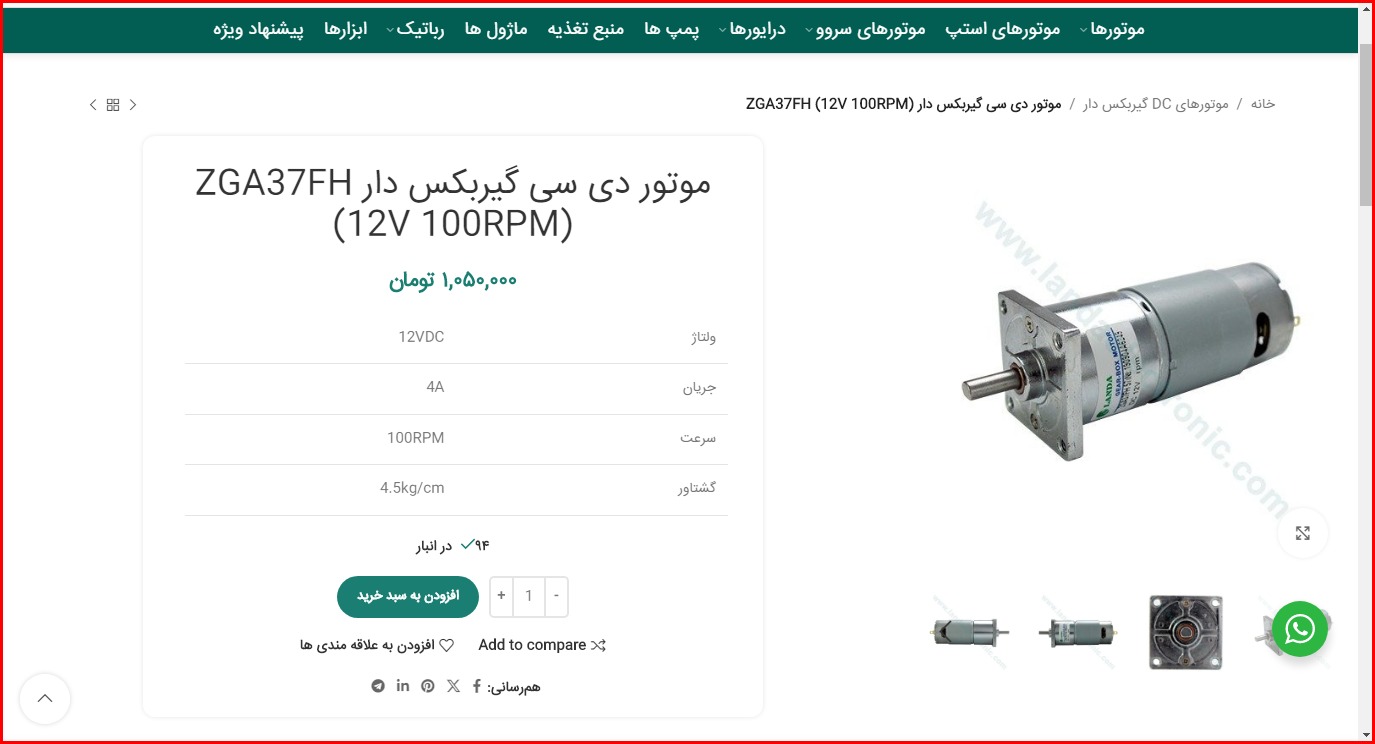The width and height of the screenshot is (1375, 744).
Task: Enlarge product image with expand icon
Action: 1302,533
